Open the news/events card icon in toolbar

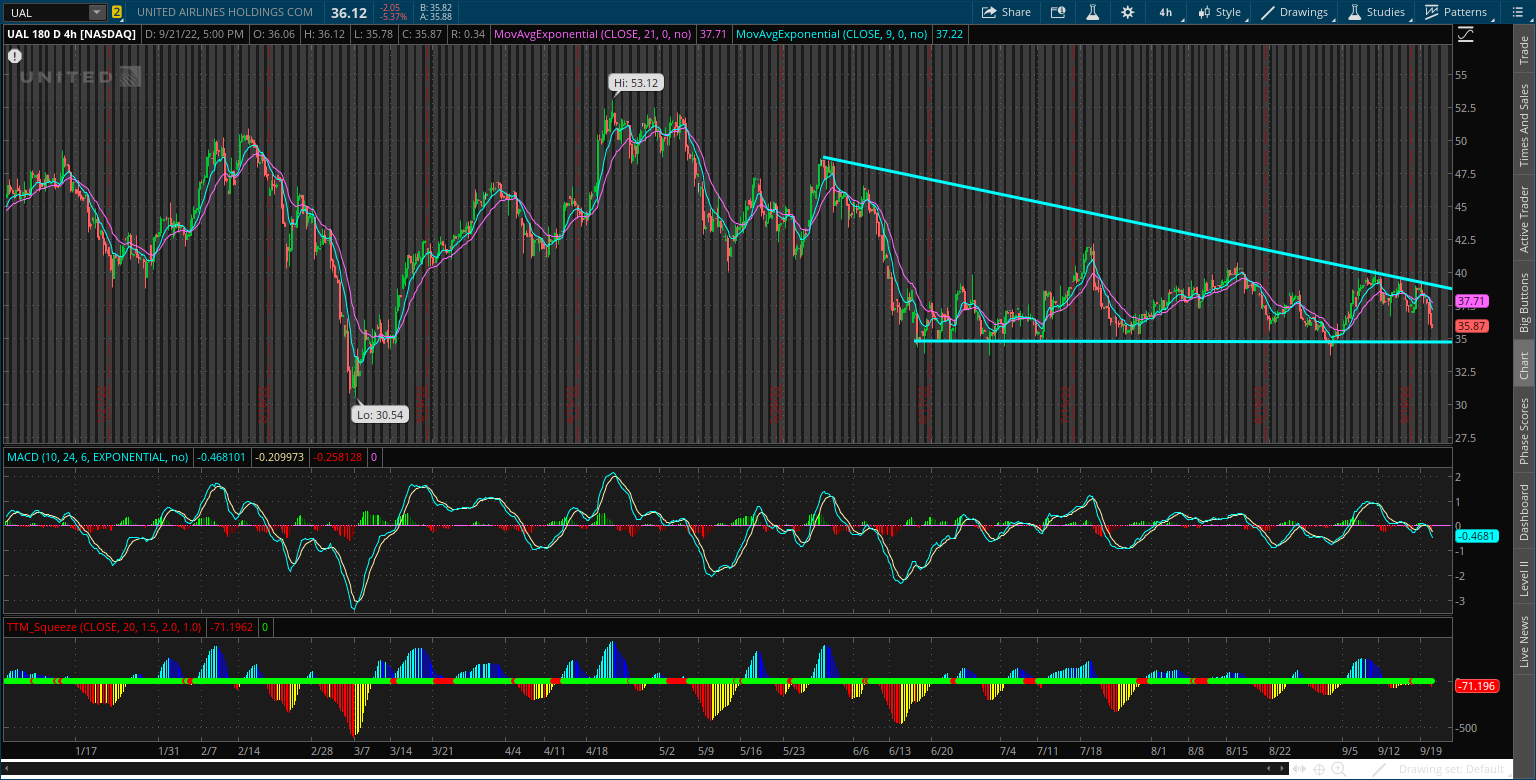(x=1058, y=12)
